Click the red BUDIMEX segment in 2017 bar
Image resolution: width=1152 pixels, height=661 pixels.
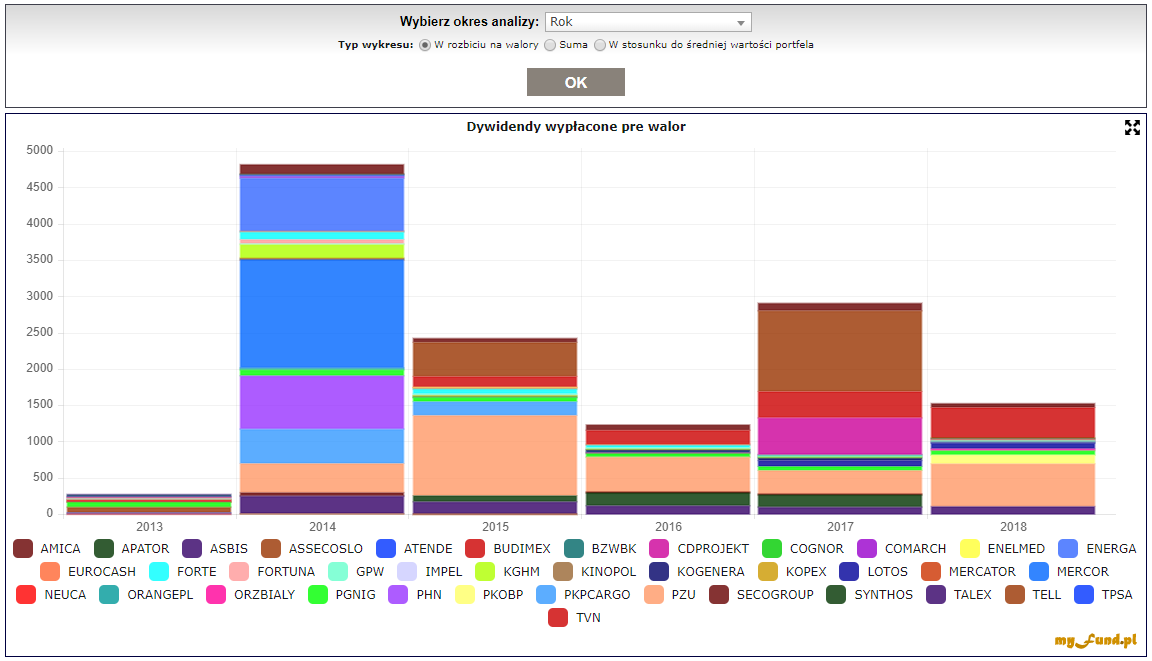pyautogui.click(x=840, y=405)
